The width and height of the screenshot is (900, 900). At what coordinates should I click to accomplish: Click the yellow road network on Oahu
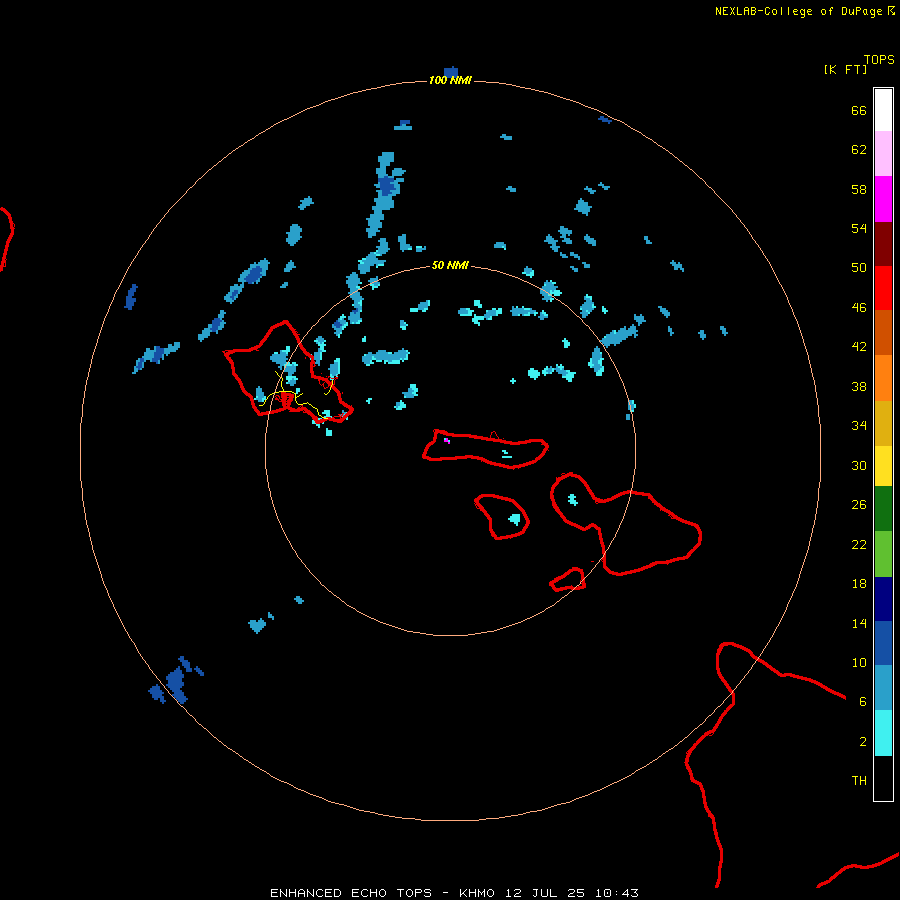296,395
